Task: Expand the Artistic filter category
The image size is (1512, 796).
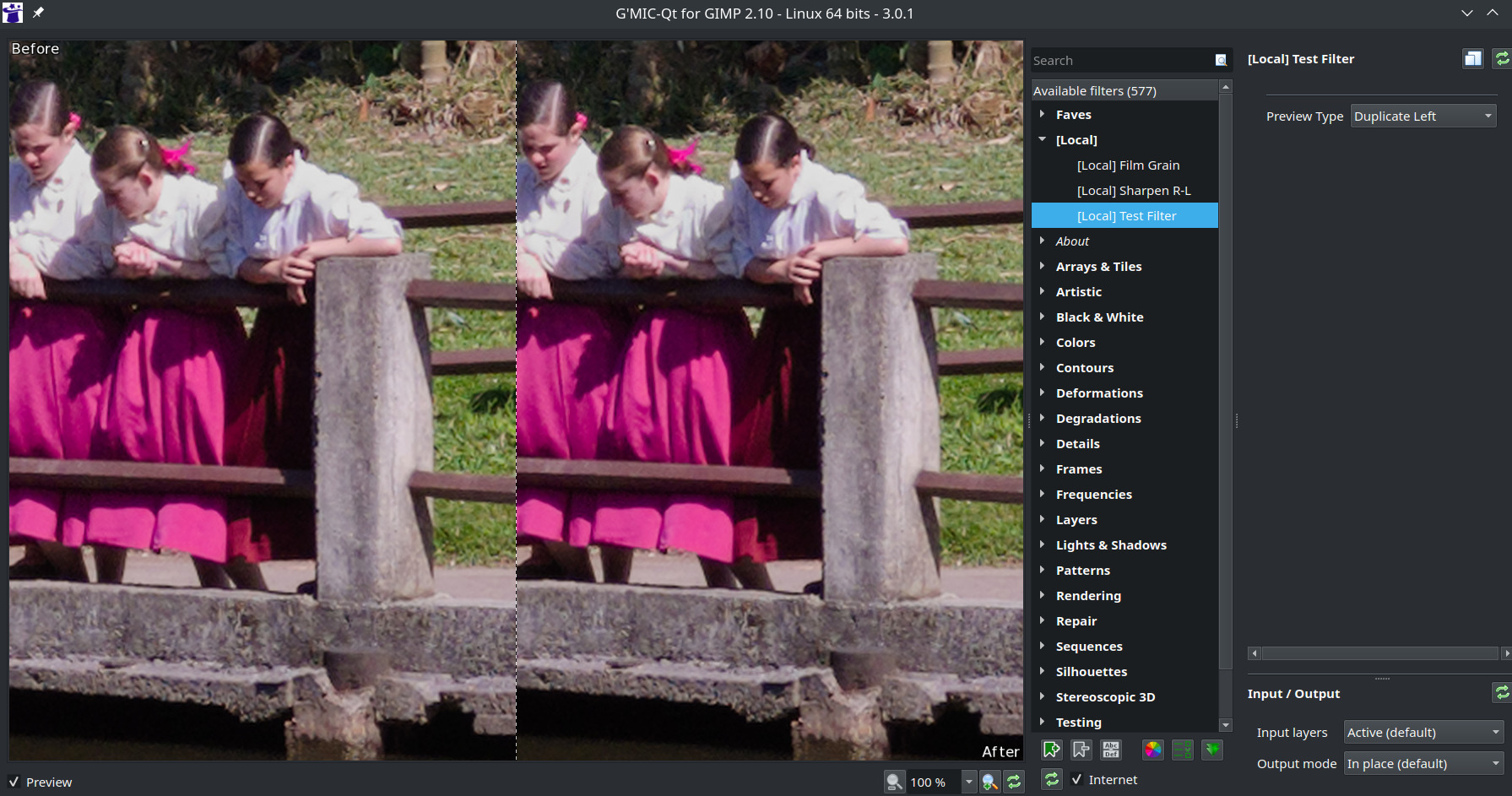Action: tap(1043, 292)
